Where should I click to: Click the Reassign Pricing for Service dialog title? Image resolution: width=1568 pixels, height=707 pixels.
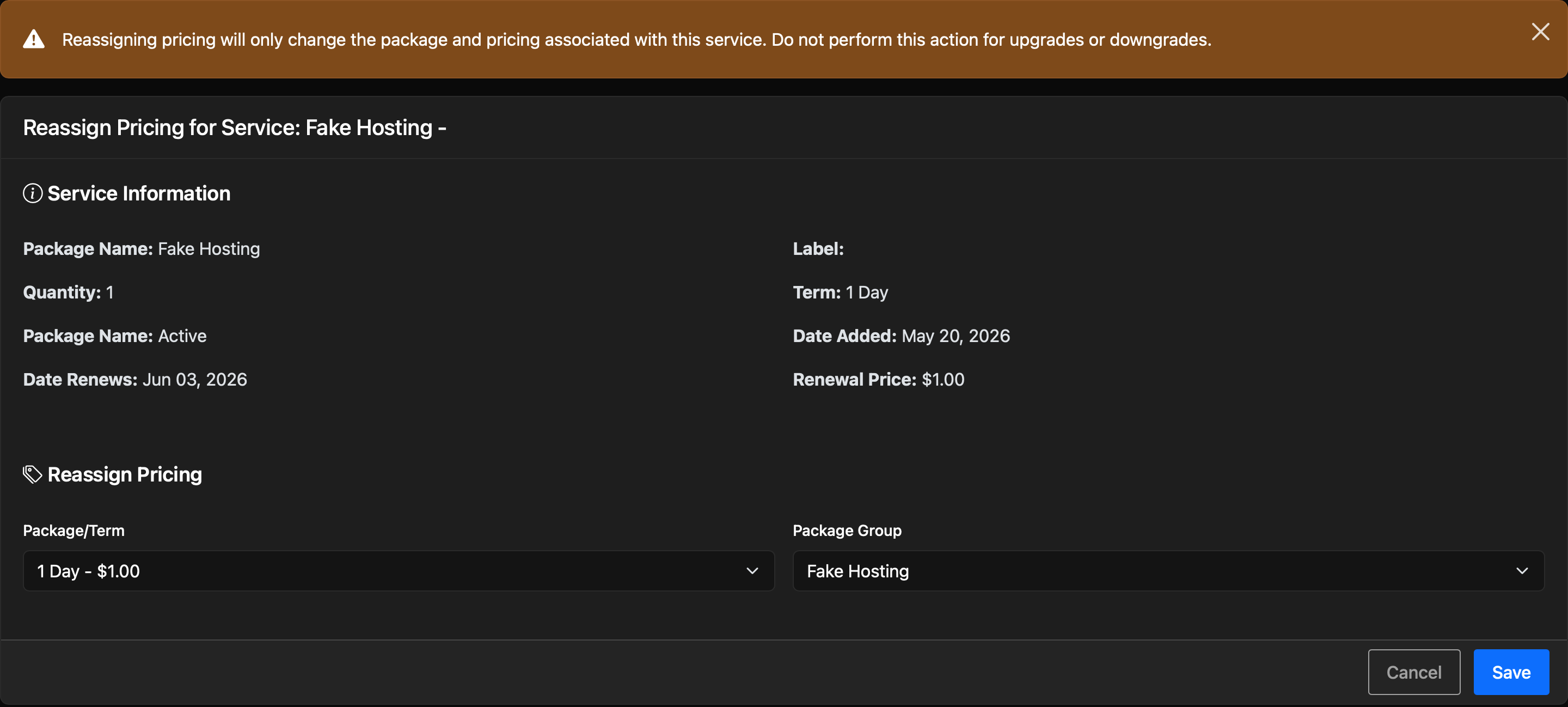point(234,128)
